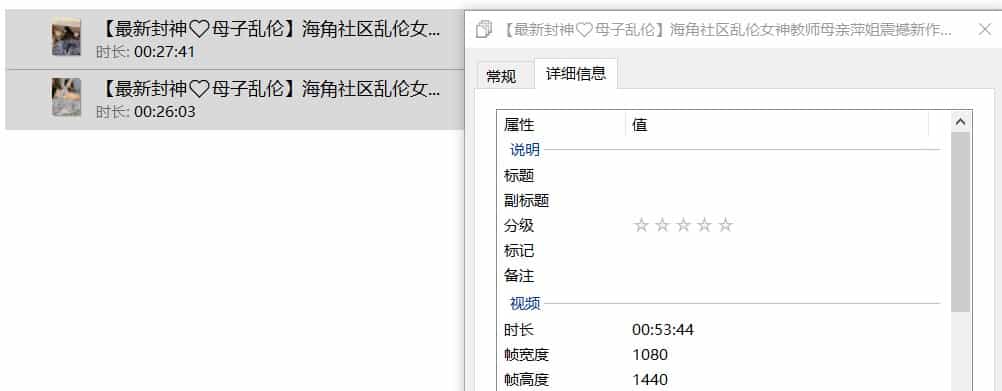1002x391 pixels.
Task: Click the 备注 value field
Action: tap(786, 276)
